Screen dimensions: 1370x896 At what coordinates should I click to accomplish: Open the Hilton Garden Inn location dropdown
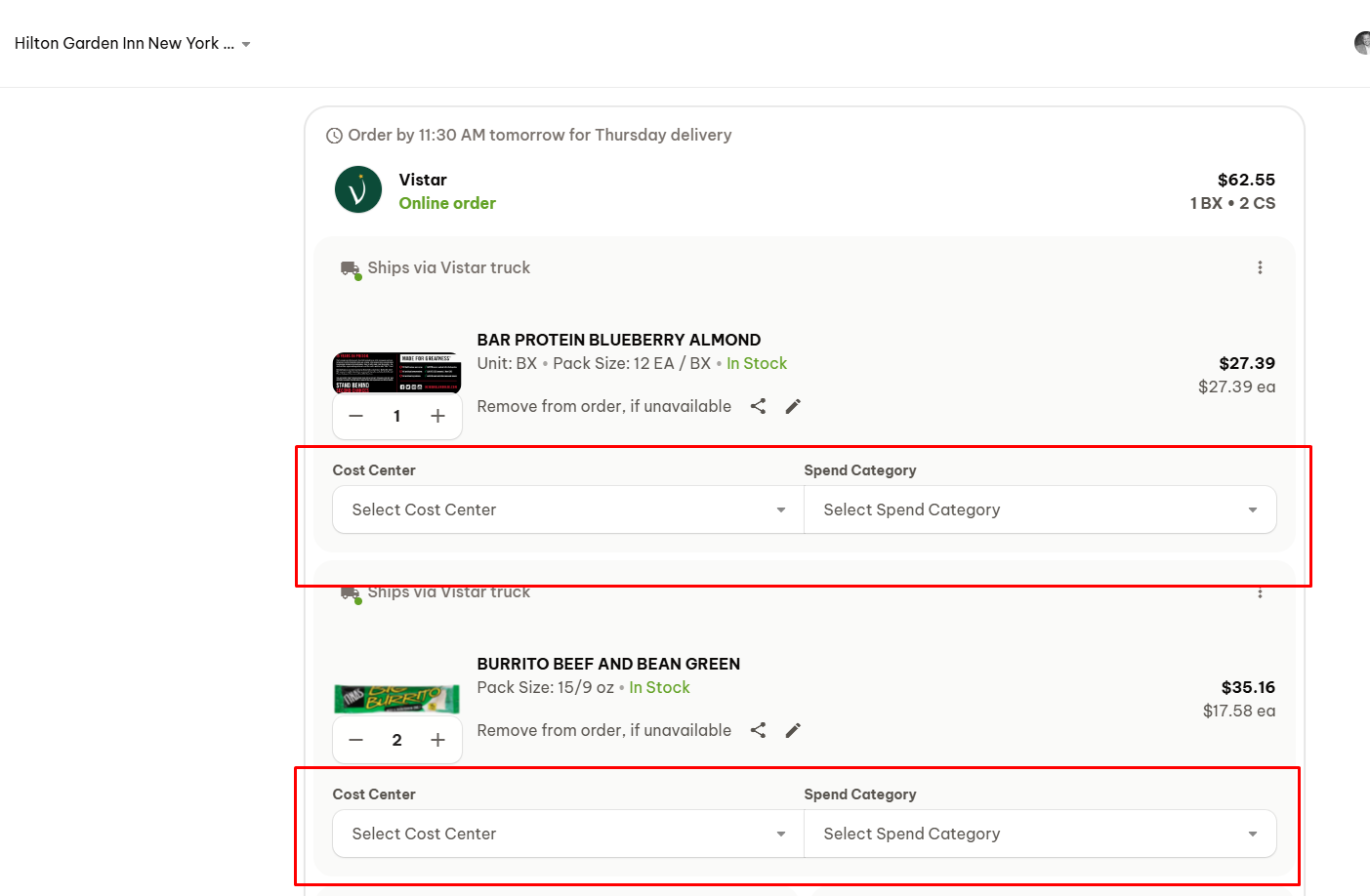[x=133, y=44]
